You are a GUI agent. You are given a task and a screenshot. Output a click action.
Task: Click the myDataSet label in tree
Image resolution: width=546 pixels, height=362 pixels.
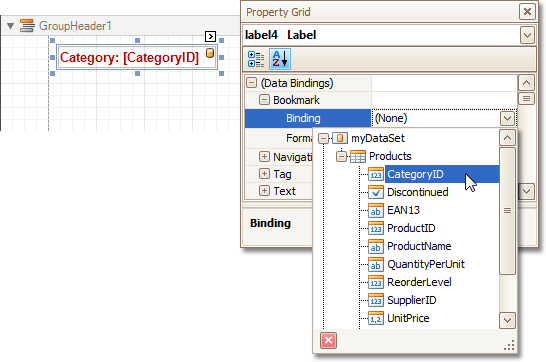[x=378, y=138]
